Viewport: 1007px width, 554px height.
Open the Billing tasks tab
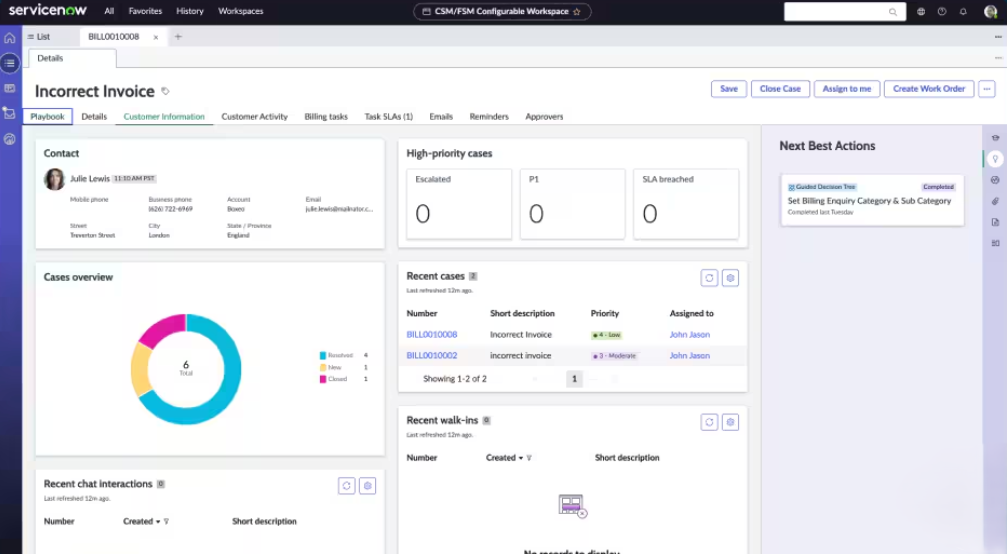(326, 117)
